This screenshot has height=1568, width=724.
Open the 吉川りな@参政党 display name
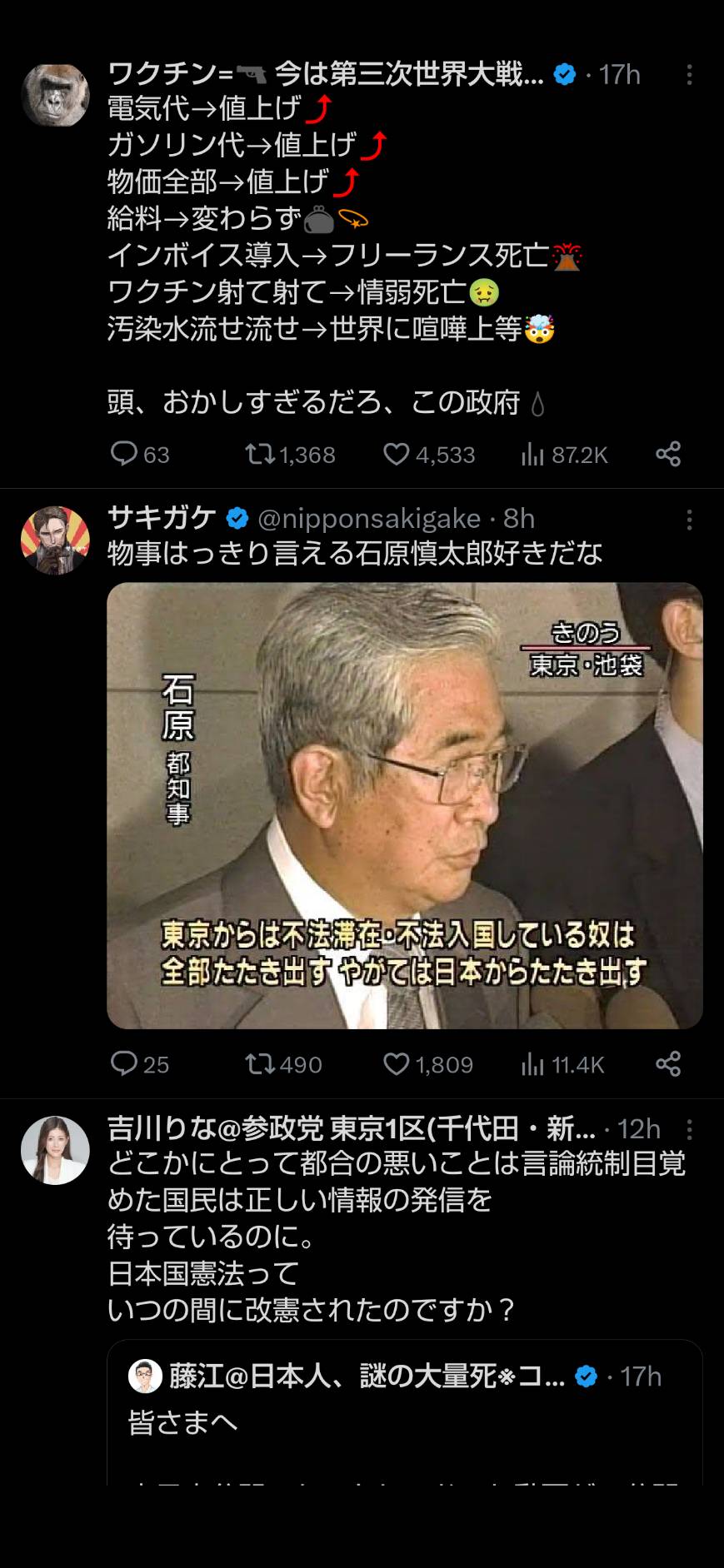tap(352, 1129)
